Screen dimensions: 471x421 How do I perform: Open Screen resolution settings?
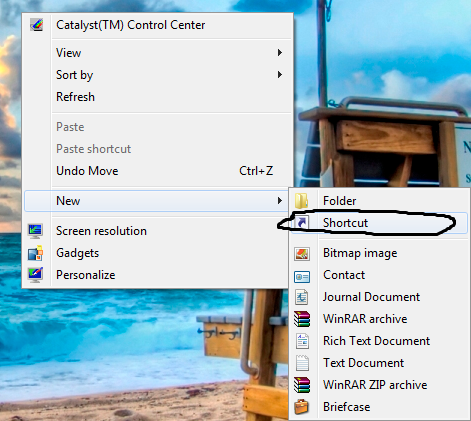(x=156, y=231)
